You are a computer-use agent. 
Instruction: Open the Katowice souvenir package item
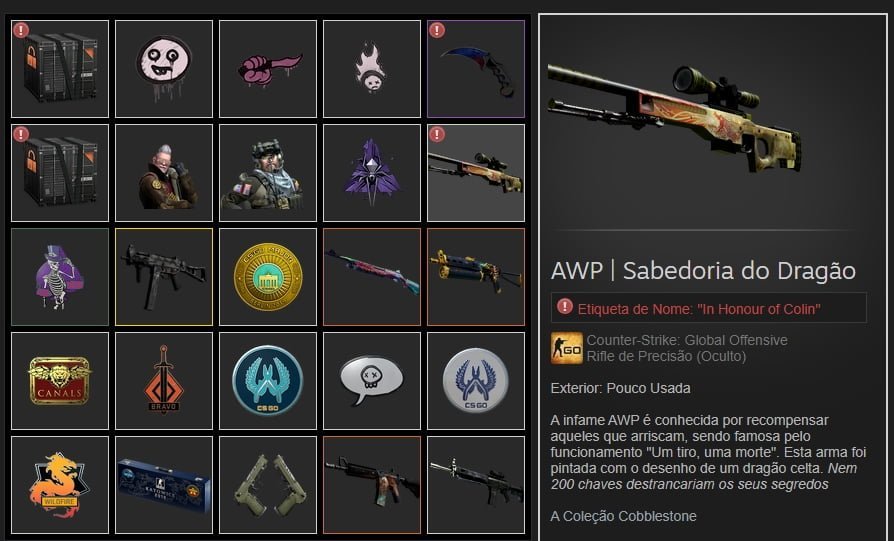[x=164, y=485]
